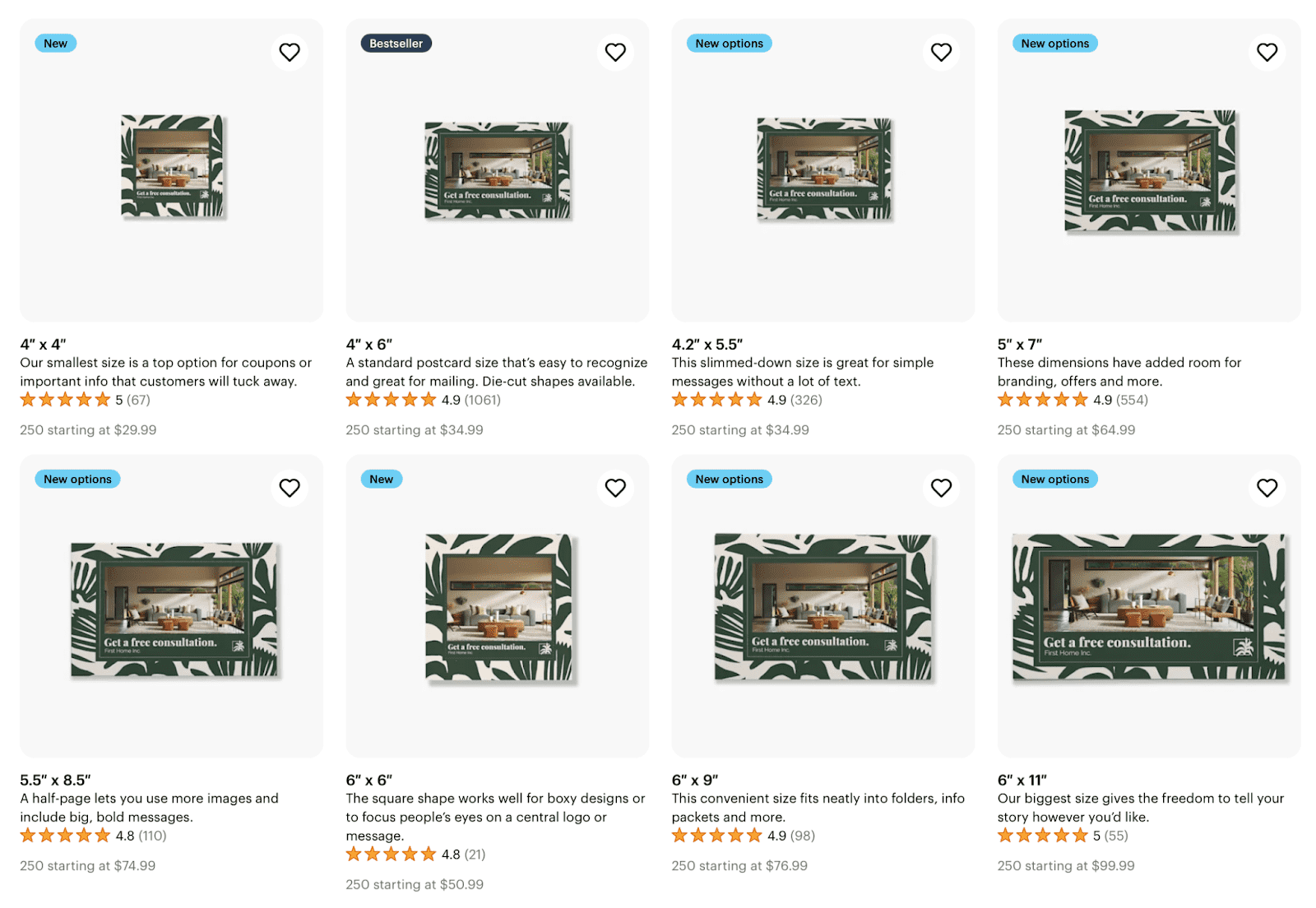Click the 250 starting at $99.99 price text

(x=1065, y=865)
